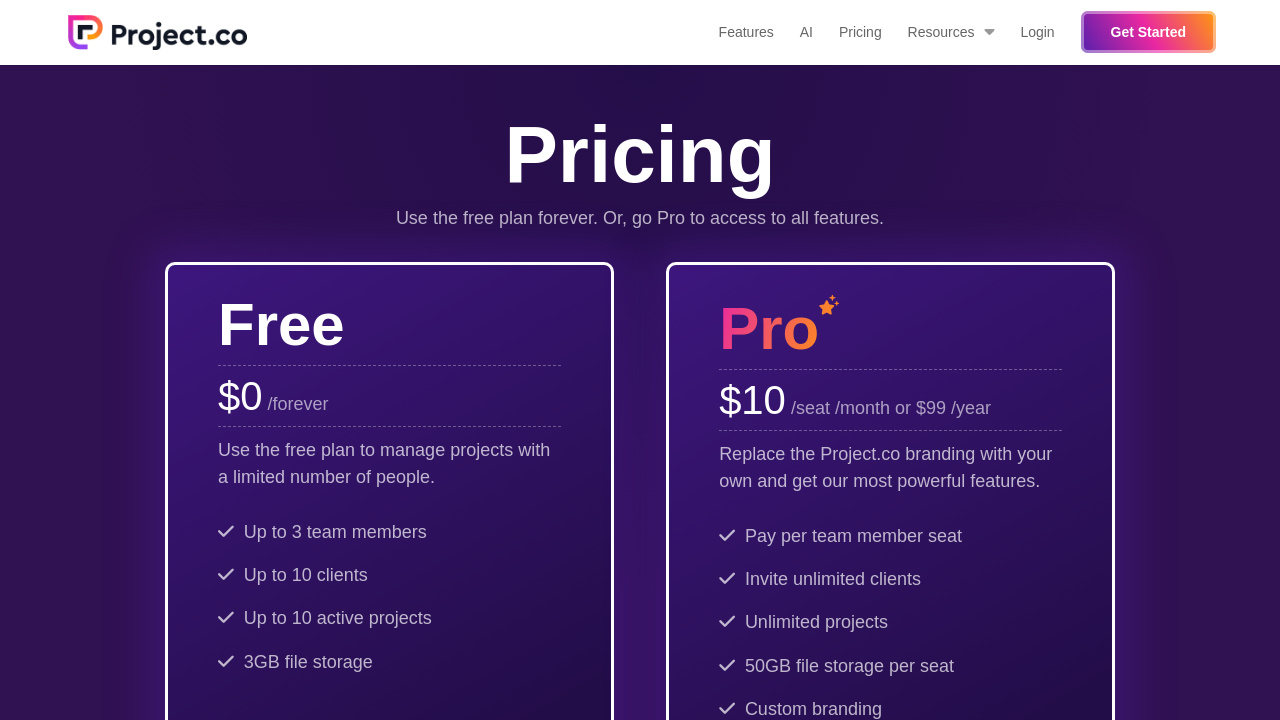Go to the AI page
This screenshot has height=720, width=1280.
coord(806,32)
